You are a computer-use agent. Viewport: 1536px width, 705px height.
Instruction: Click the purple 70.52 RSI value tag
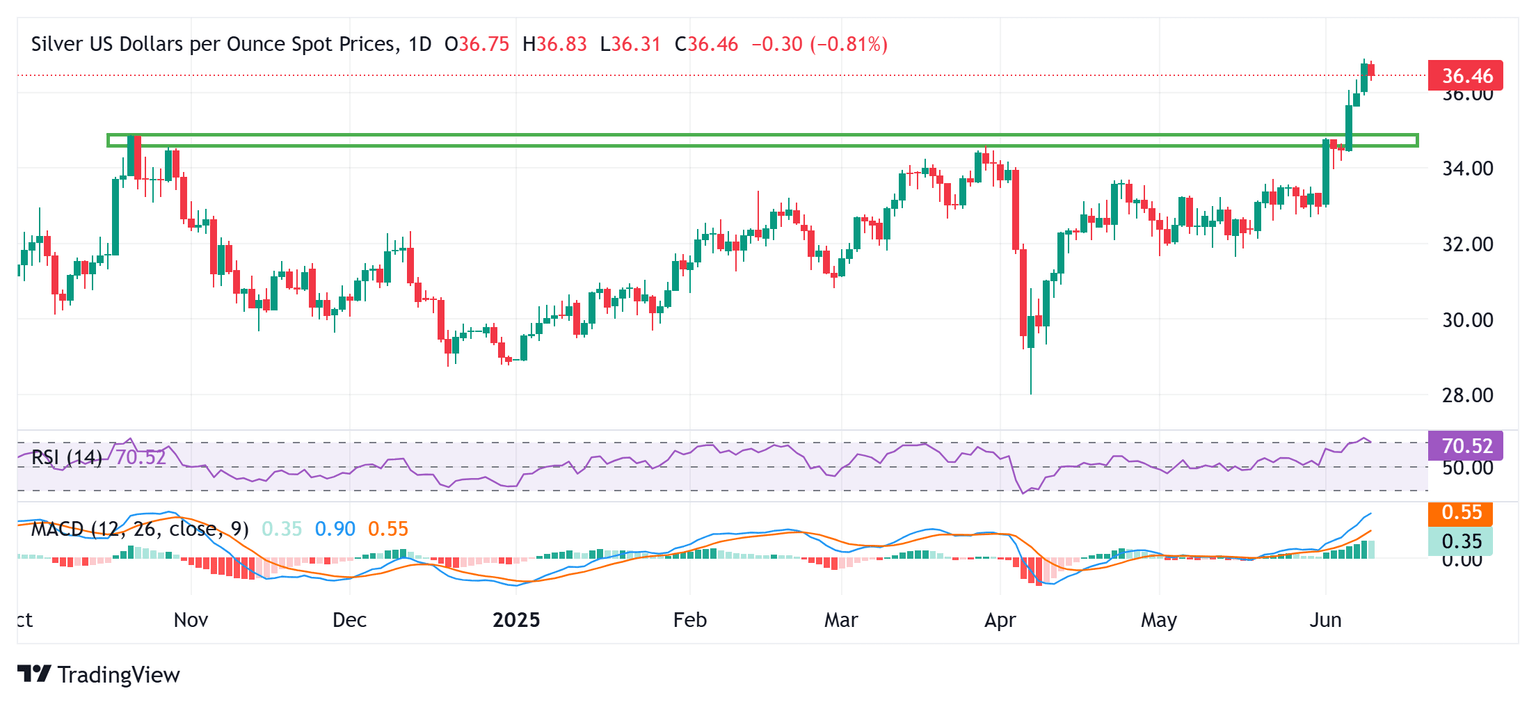[x=1460, y=446]
